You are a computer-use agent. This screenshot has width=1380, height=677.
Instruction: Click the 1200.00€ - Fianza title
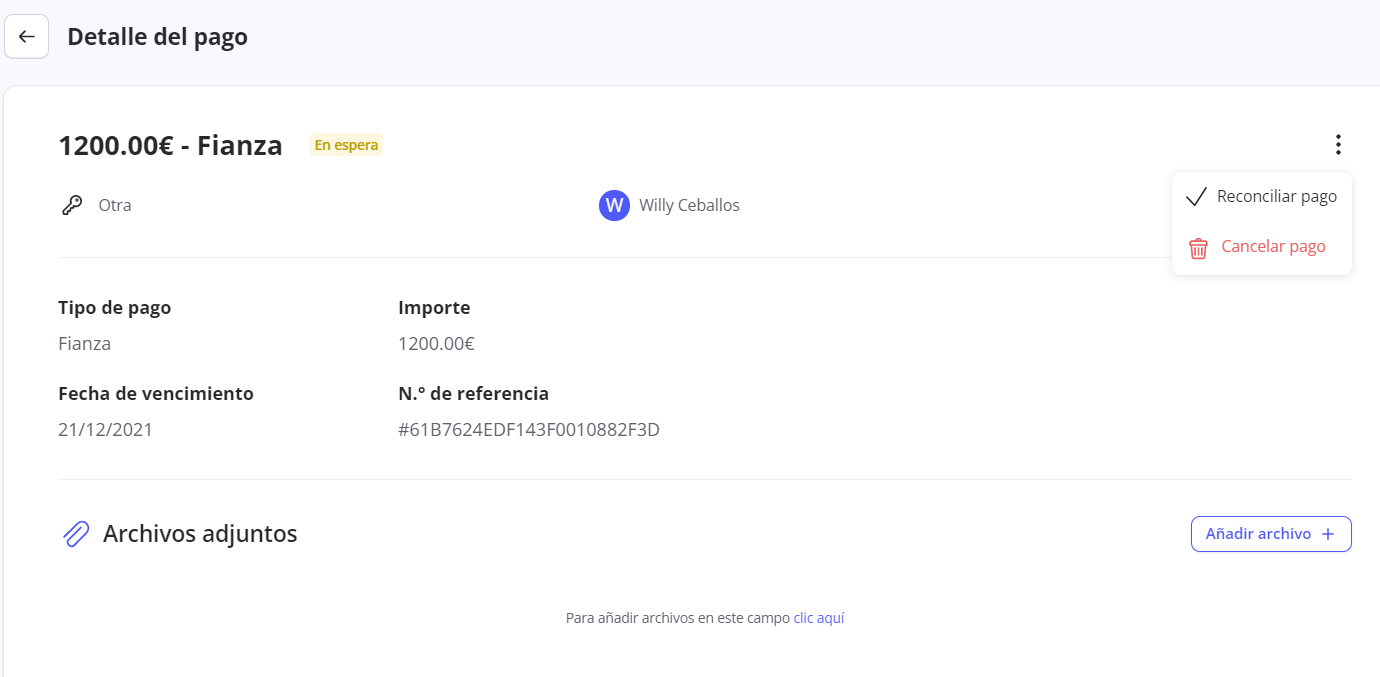point(170,146)
